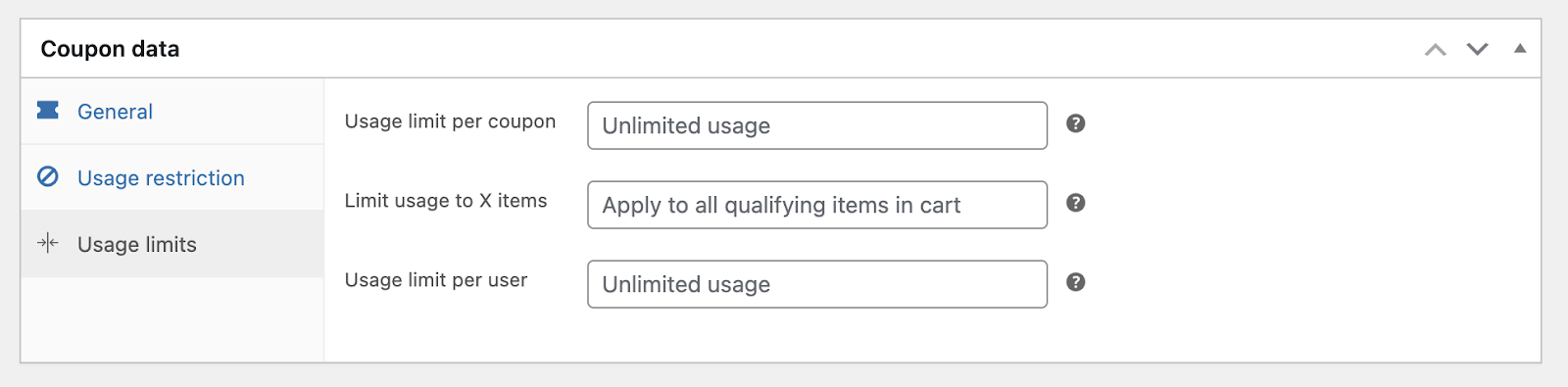Click the Coupon data panel heading
The height and width of the screenshot is (387, 1568).
point(110,49)
